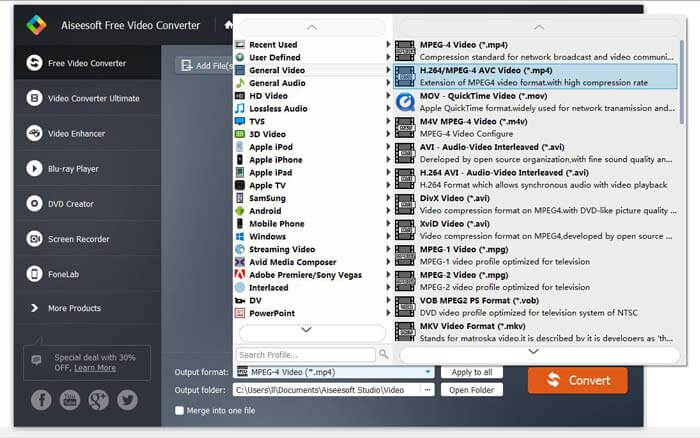The width and height of the screenshot is (700, 438).
Task: Click the Google Plus social icon
Action: coord(99,400)
